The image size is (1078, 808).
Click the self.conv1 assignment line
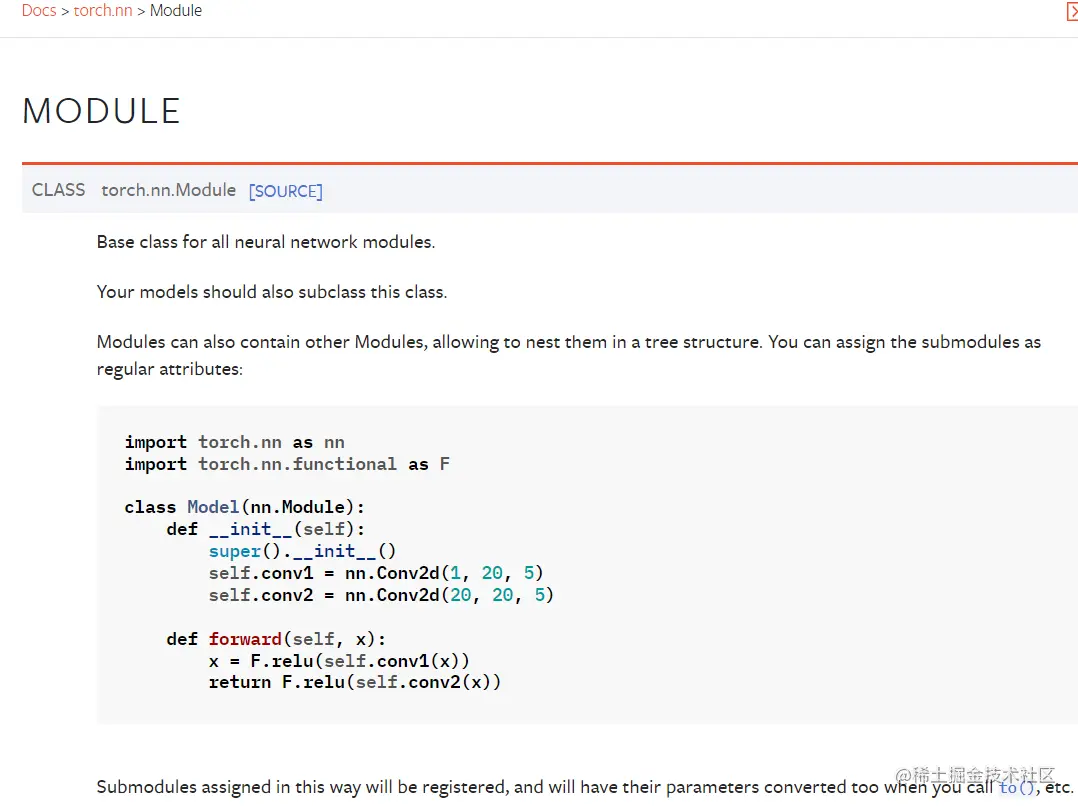point(376,574)
